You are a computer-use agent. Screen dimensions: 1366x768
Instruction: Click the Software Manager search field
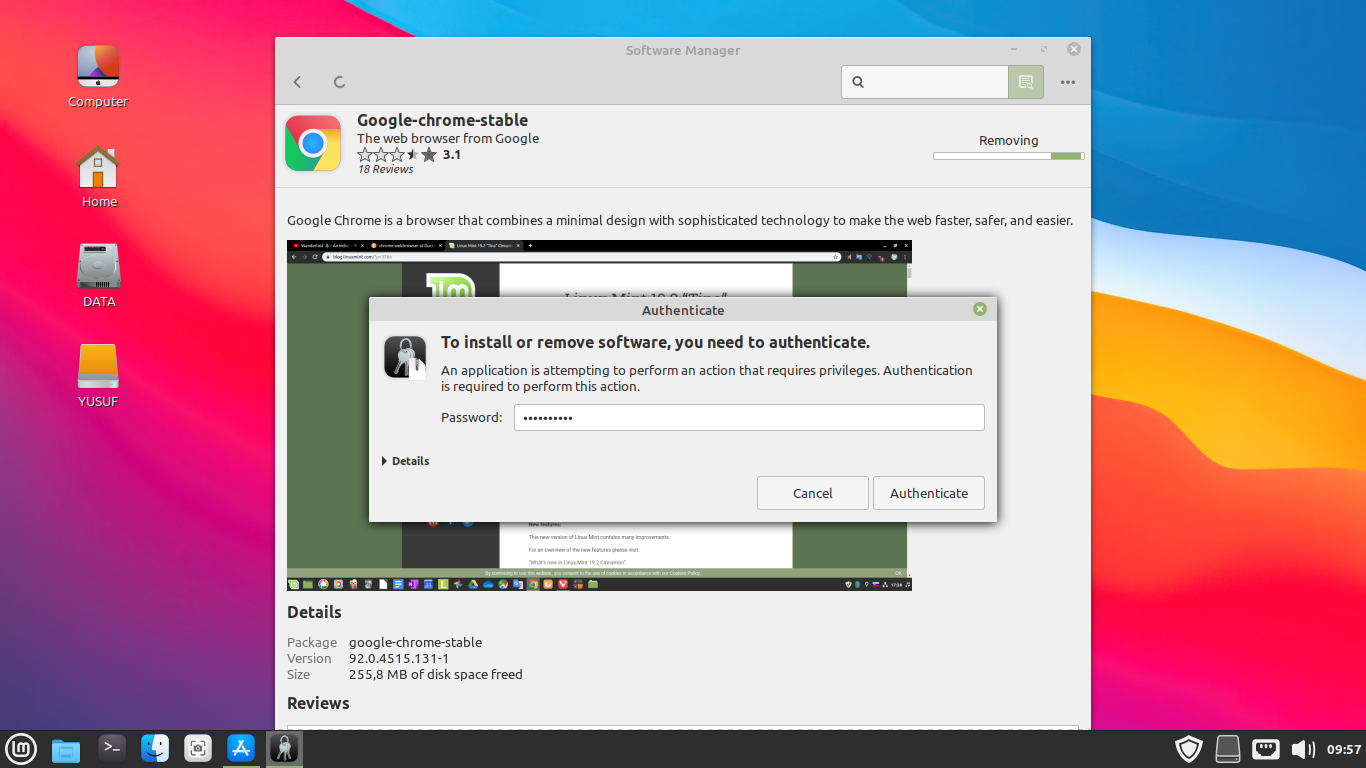click(925, 82)
